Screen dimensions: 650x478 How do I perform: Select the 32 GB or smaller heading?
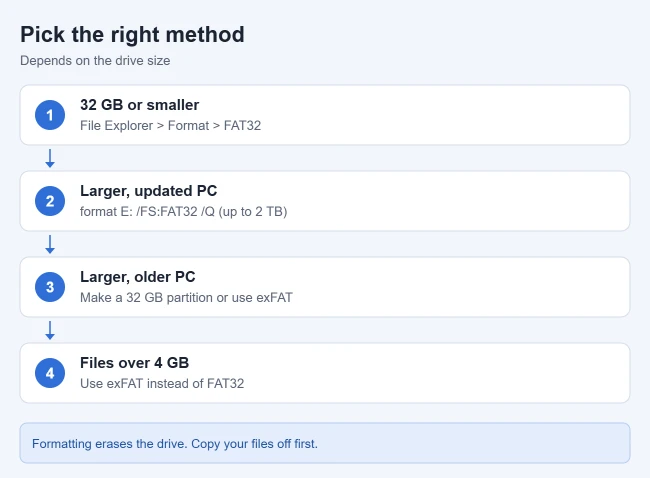click(x=139, y=105)
